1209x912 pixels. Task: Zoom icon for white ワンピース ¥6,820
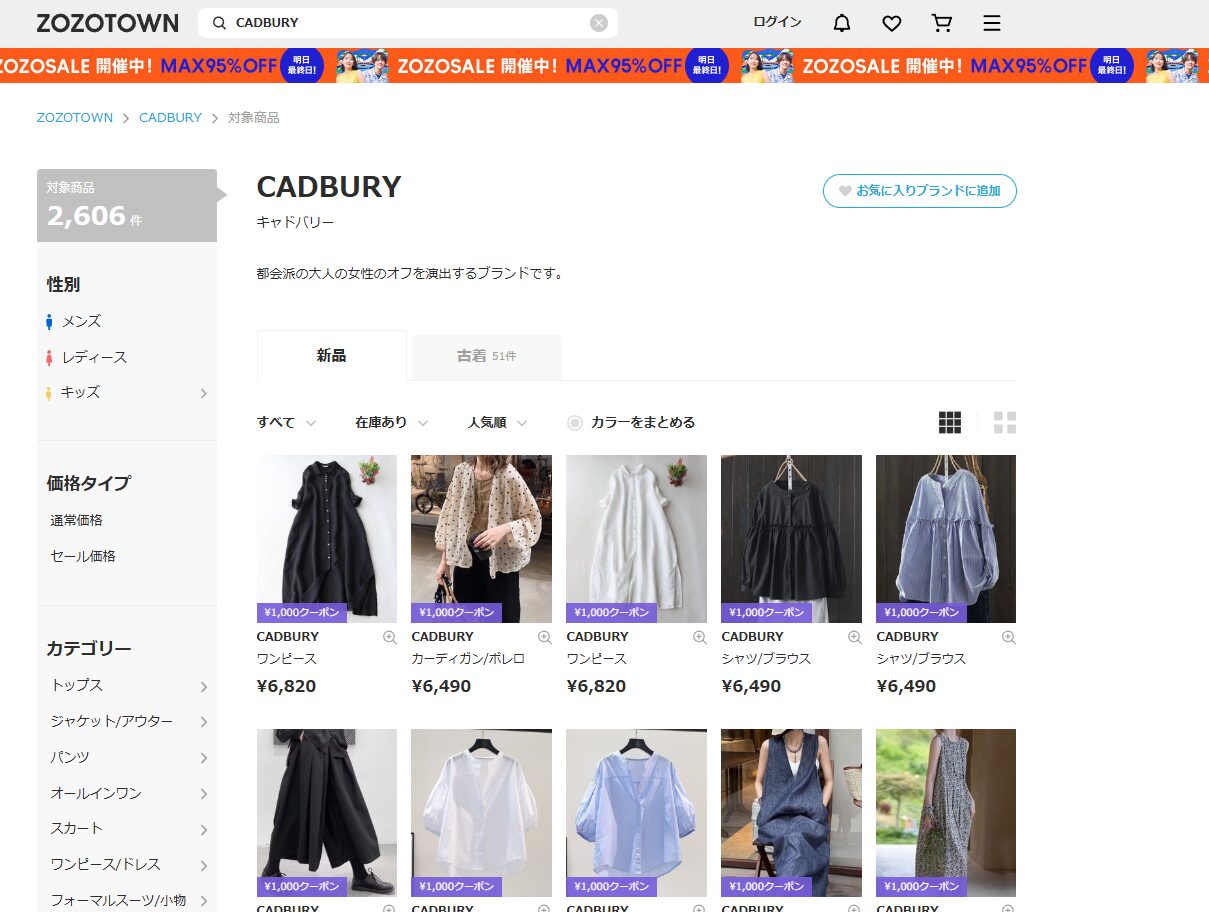[x=700, y=637]
